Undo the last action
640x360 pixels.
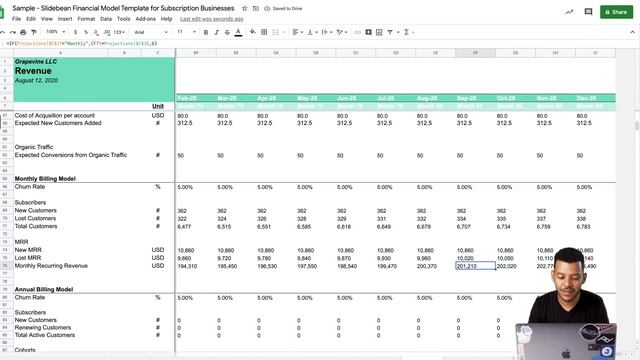click(2, 32)
